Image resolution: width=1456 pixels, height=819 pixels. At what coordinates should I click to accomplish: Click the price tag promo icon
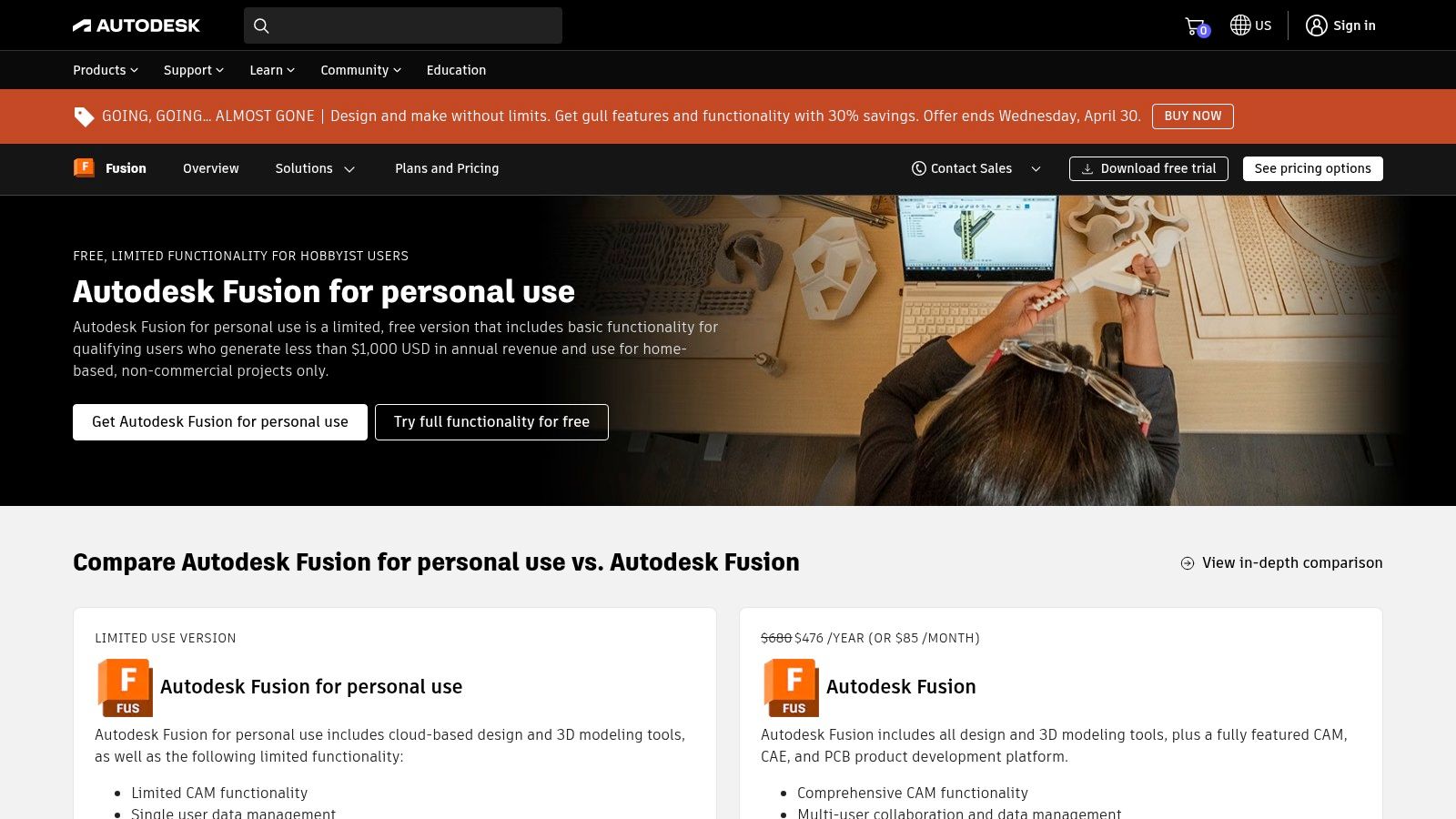(x=84, y=116)
